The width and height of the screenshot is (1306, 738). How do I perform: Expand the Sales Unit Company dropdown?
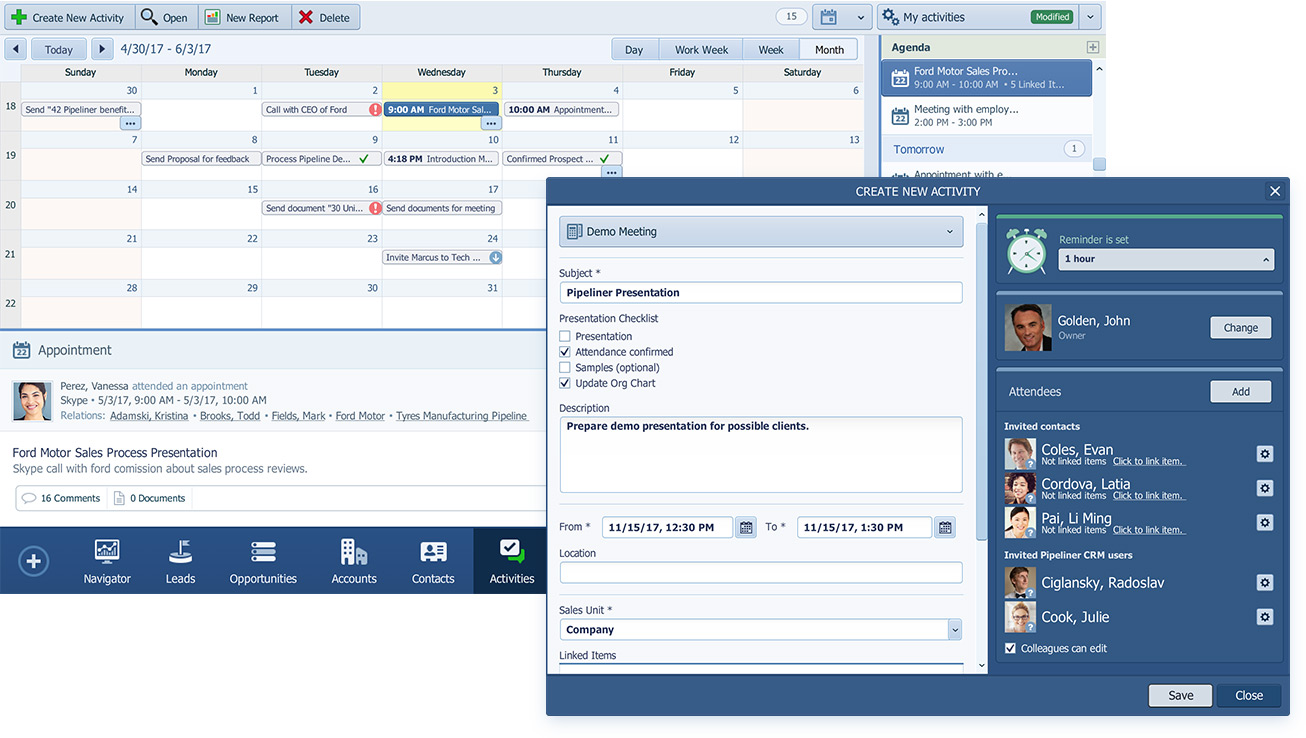pos(954,630)
